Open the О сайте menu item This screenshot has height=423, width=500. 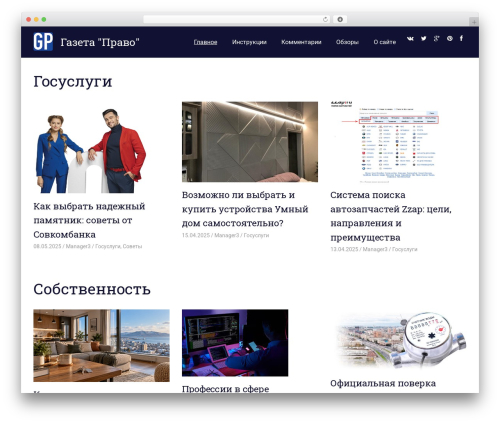(x=385, y=42)
